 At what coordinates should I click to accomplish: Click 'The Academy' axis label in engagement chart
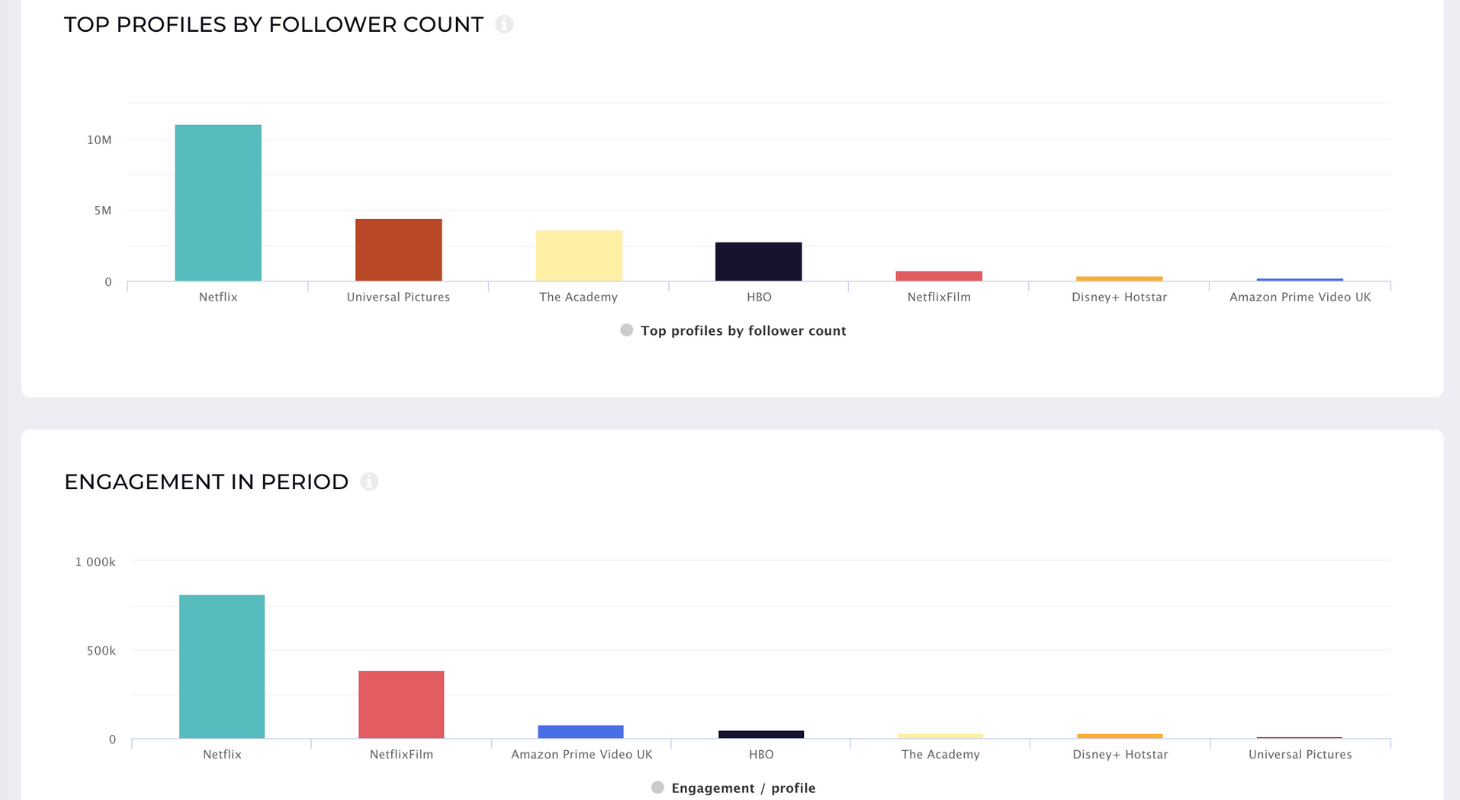tap(941, 754)
